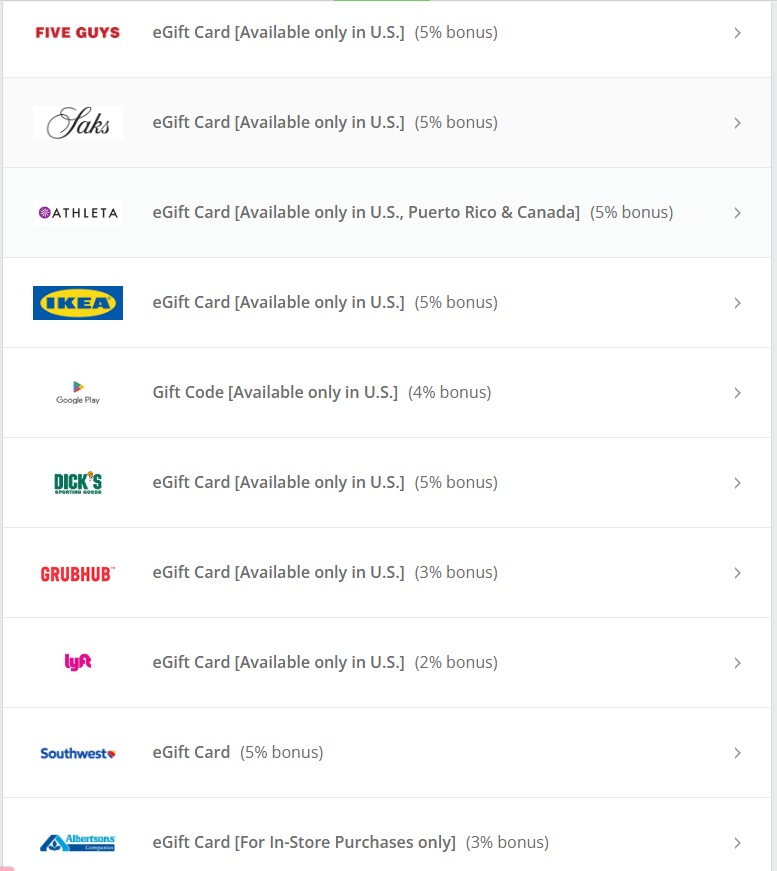This screenshot has height=871, width=777.
Task: Click the Southwest airline logo
Action: [78, 753]
